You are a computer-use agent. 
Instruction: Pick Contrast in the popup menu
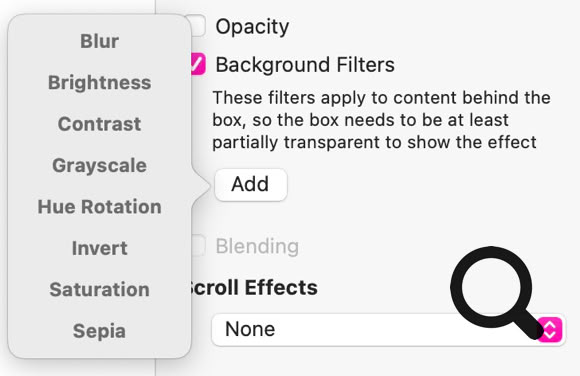[100, 124]
